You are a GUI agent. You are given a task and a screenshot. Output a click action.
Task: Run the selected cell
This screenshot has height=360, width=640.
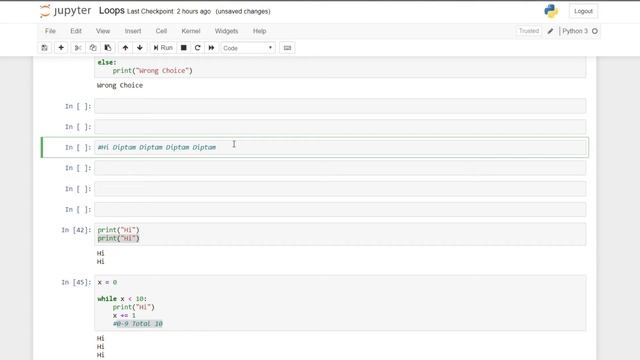point(163,48)
